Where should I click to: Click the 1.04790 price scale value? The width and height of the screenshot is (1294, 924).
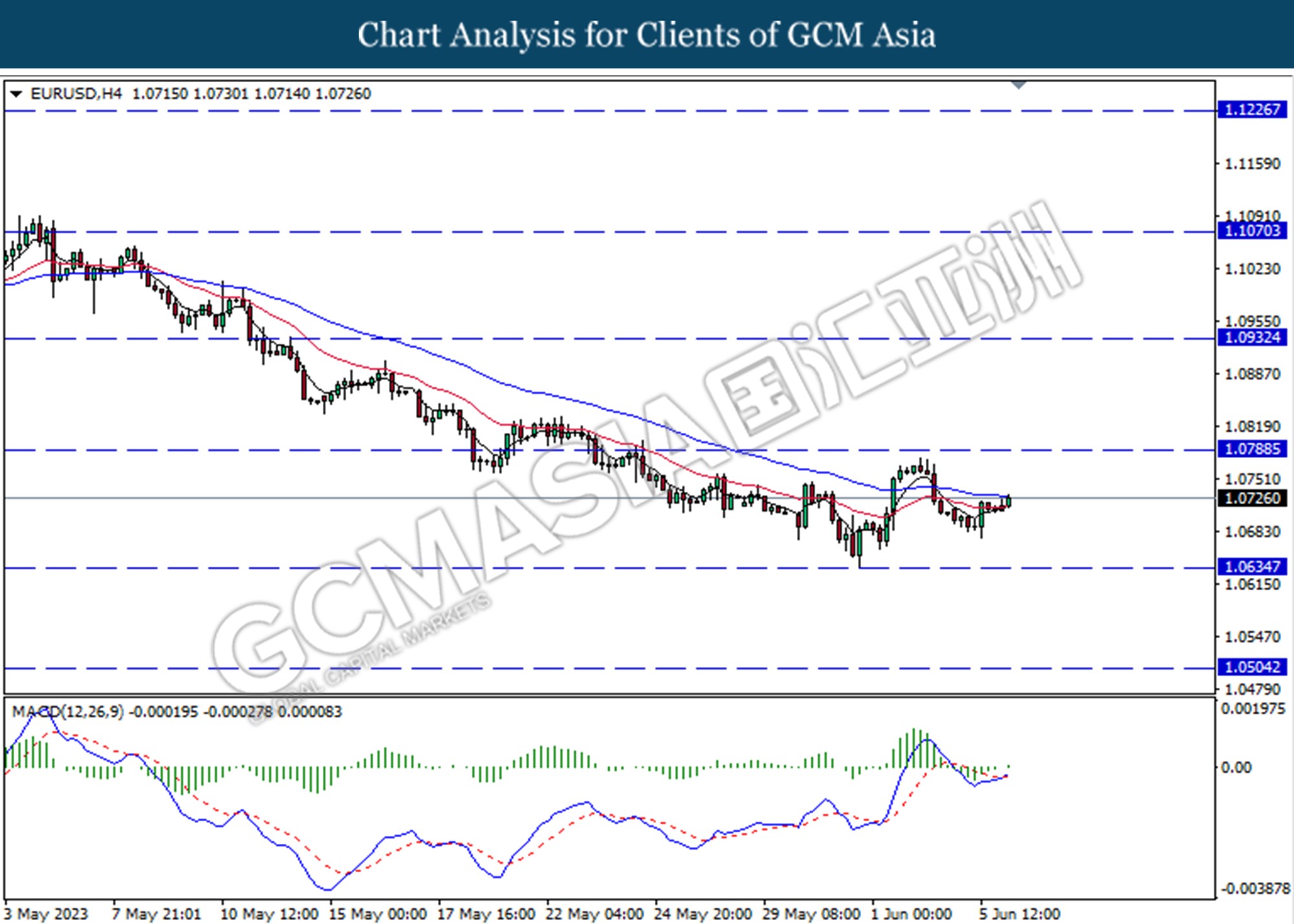tap(1253, 690)
